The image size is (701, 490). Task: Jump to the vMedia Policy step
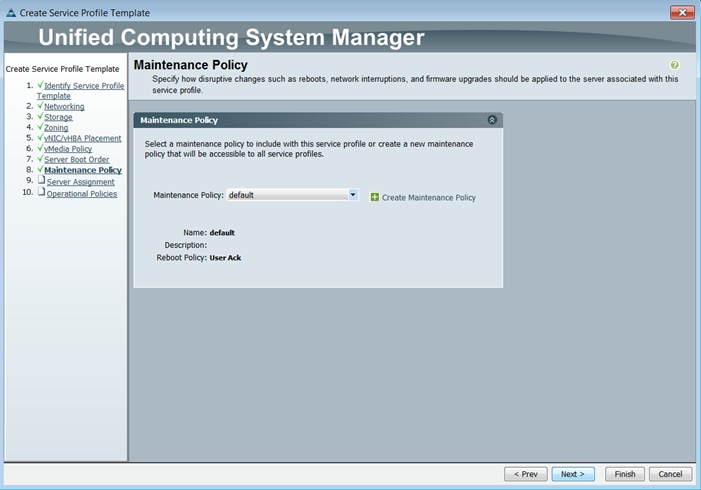tap(68, 149)
